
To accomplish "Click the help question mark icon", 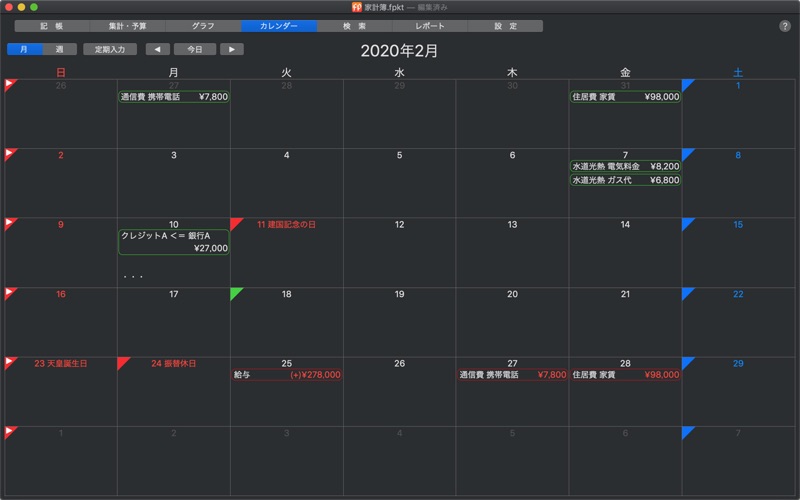I will (785, 26).
